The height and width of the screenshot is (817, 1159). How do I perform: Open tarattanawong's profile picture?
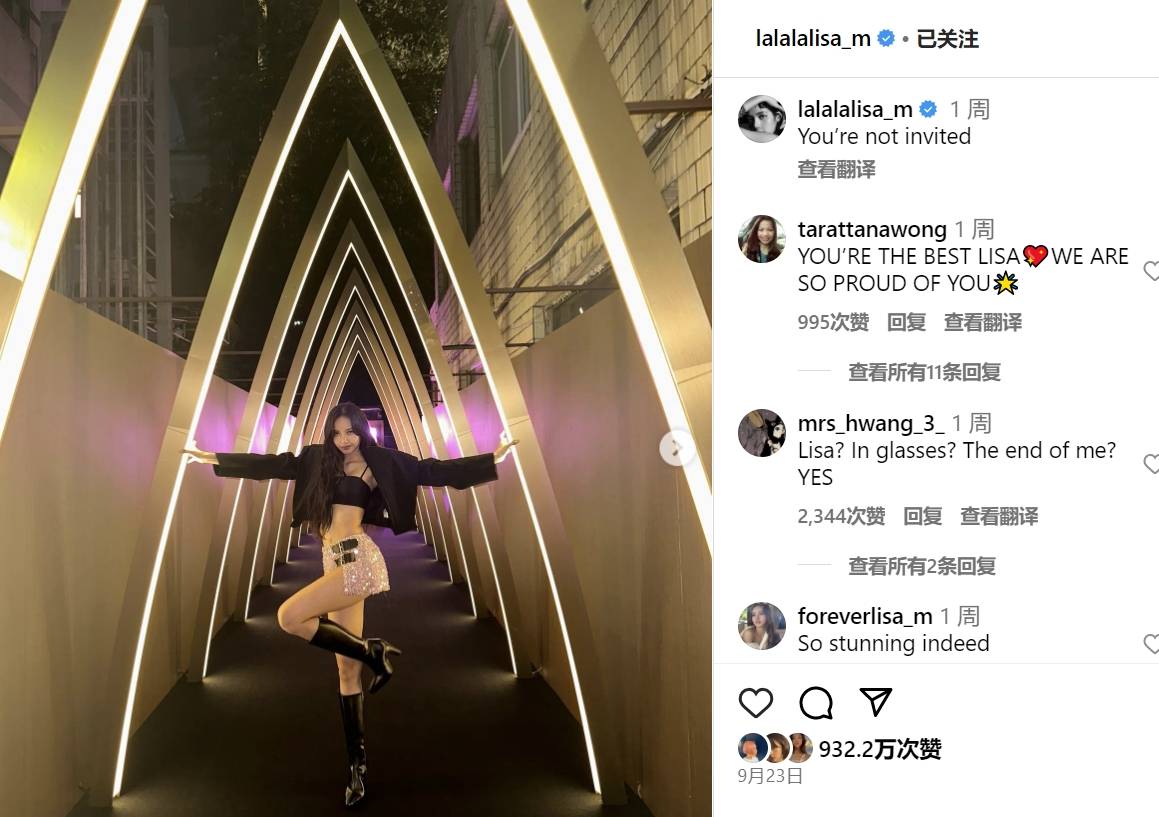[x=762, y=239]
